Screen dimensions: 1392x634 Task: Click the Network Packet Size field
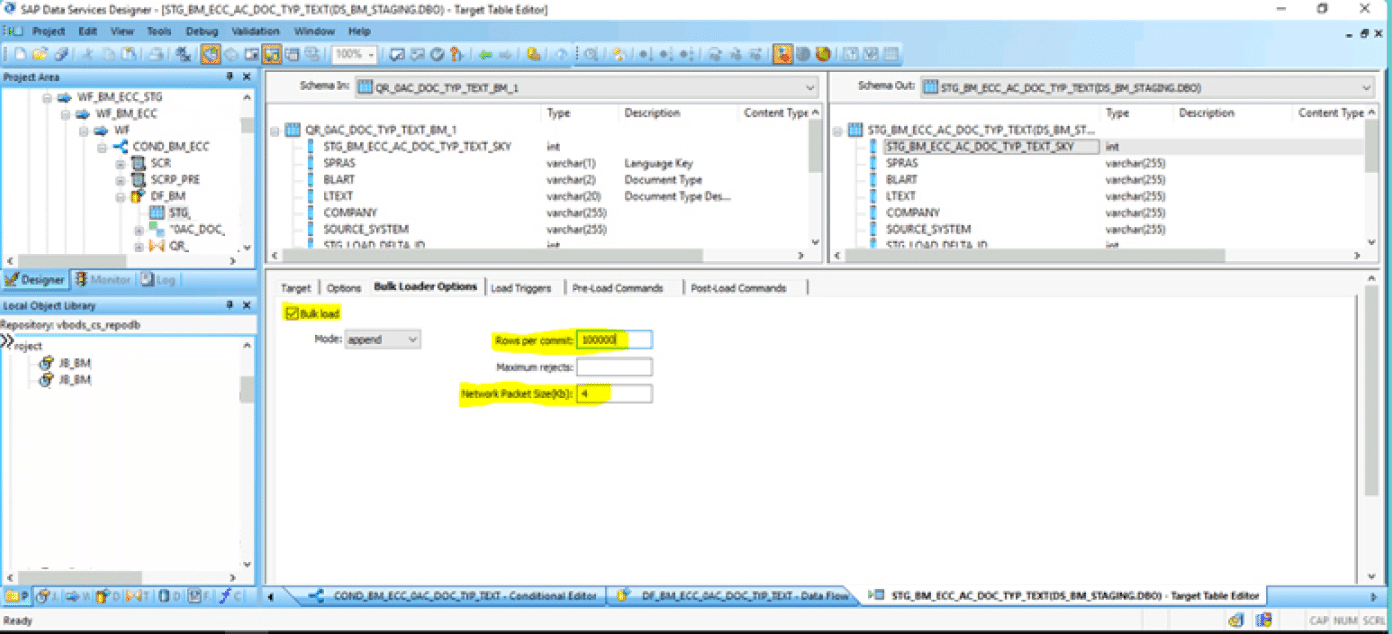point(614,394)
